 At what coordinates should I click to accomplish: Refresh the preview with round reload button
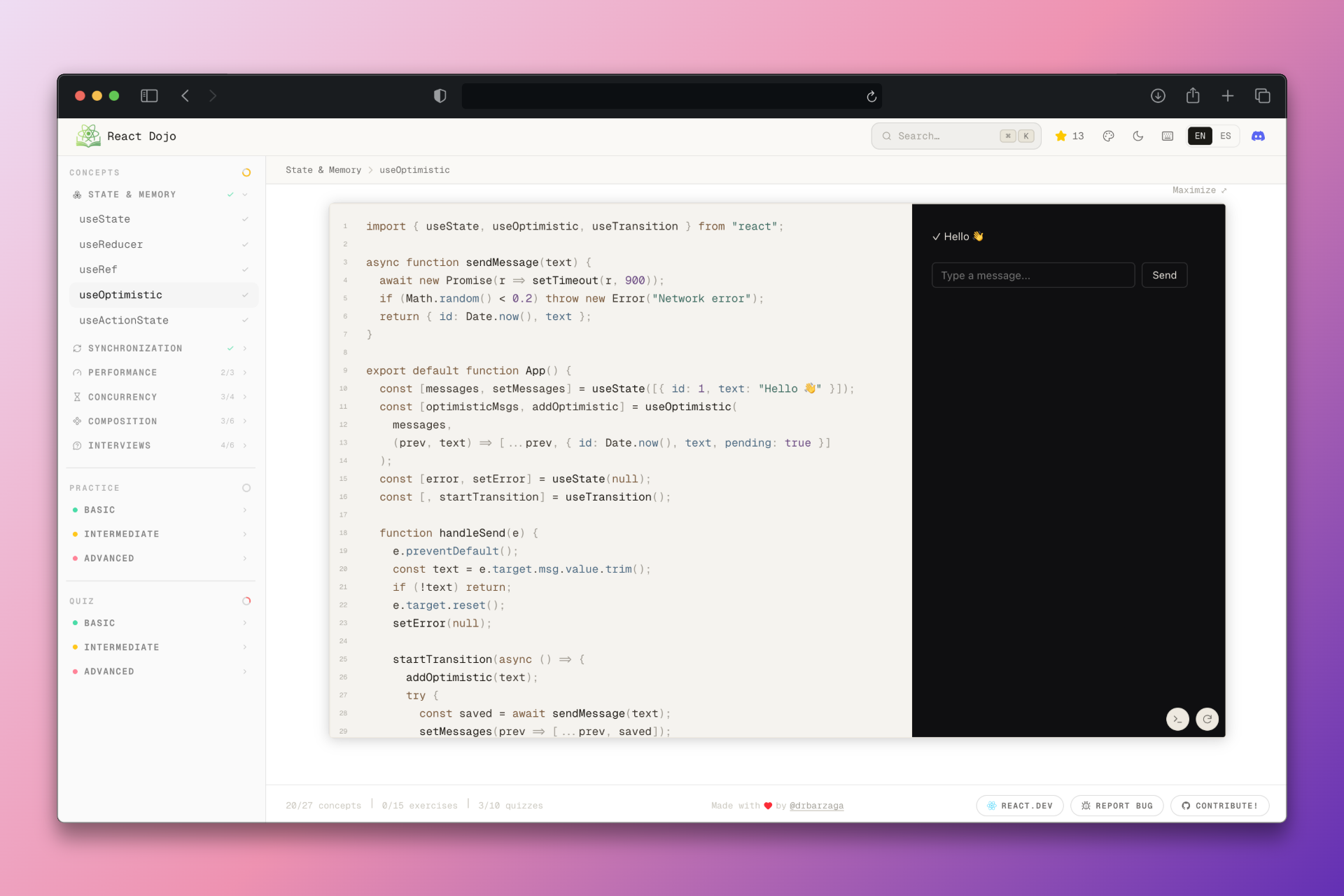[1207, 719]
